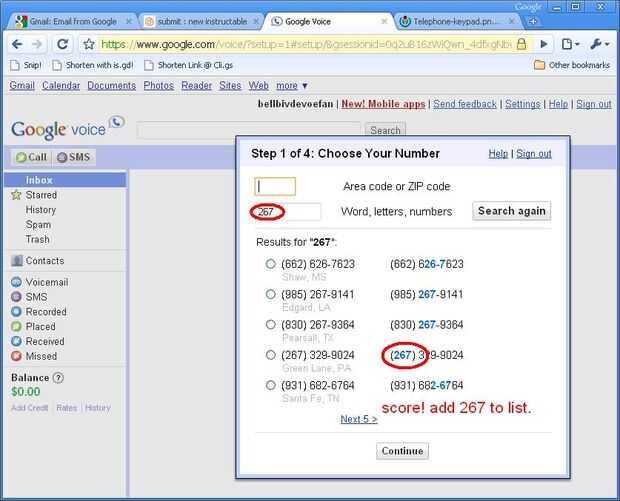Open Starred folder with star icon
This screenshot has width=620, height=501.
16,195
